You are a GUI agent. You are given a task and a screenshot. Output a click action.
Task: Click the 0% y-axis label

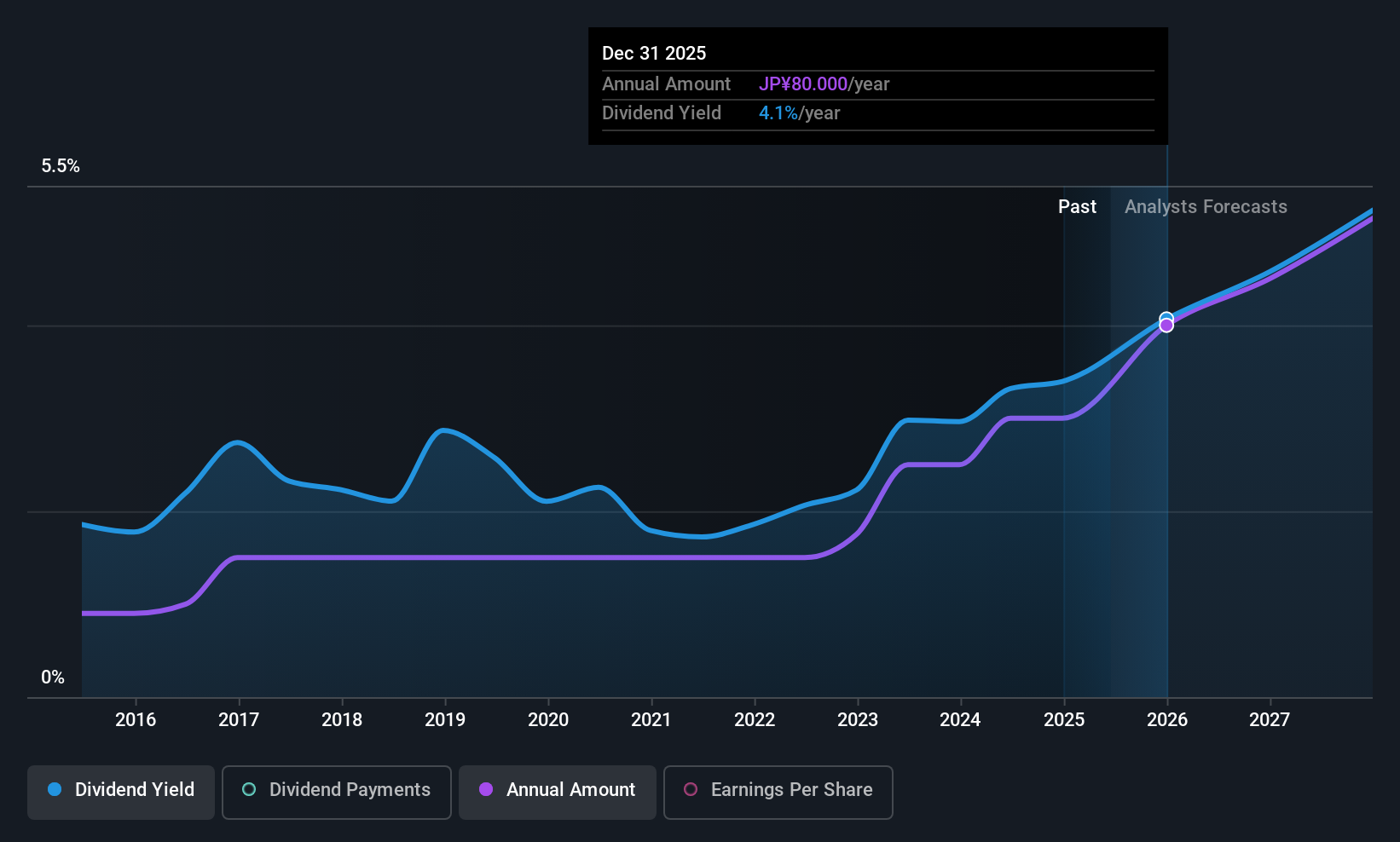(x=53, y=678)
